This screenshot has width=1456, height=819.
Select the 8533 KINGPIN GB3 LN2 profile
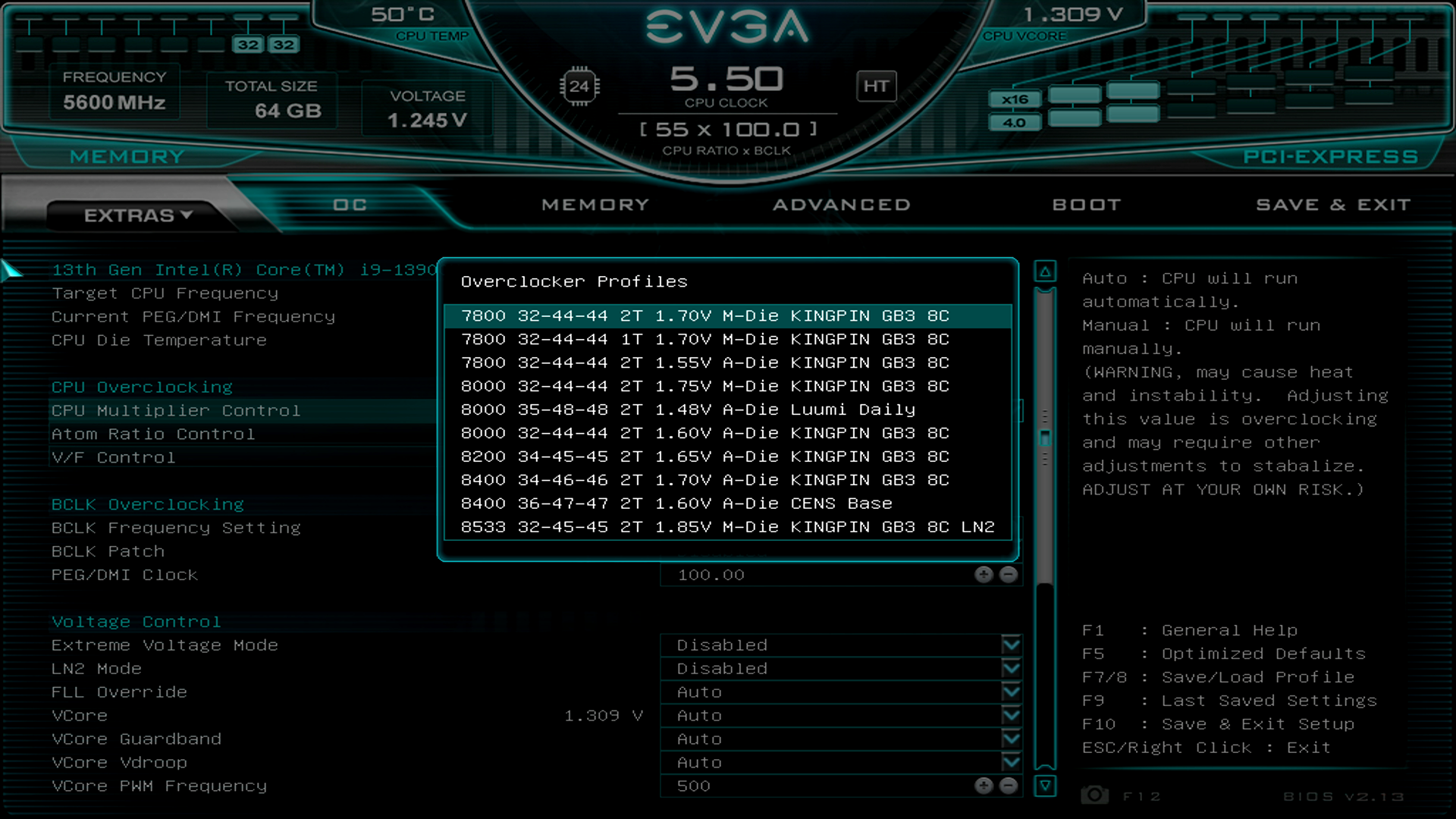[726, 526]
